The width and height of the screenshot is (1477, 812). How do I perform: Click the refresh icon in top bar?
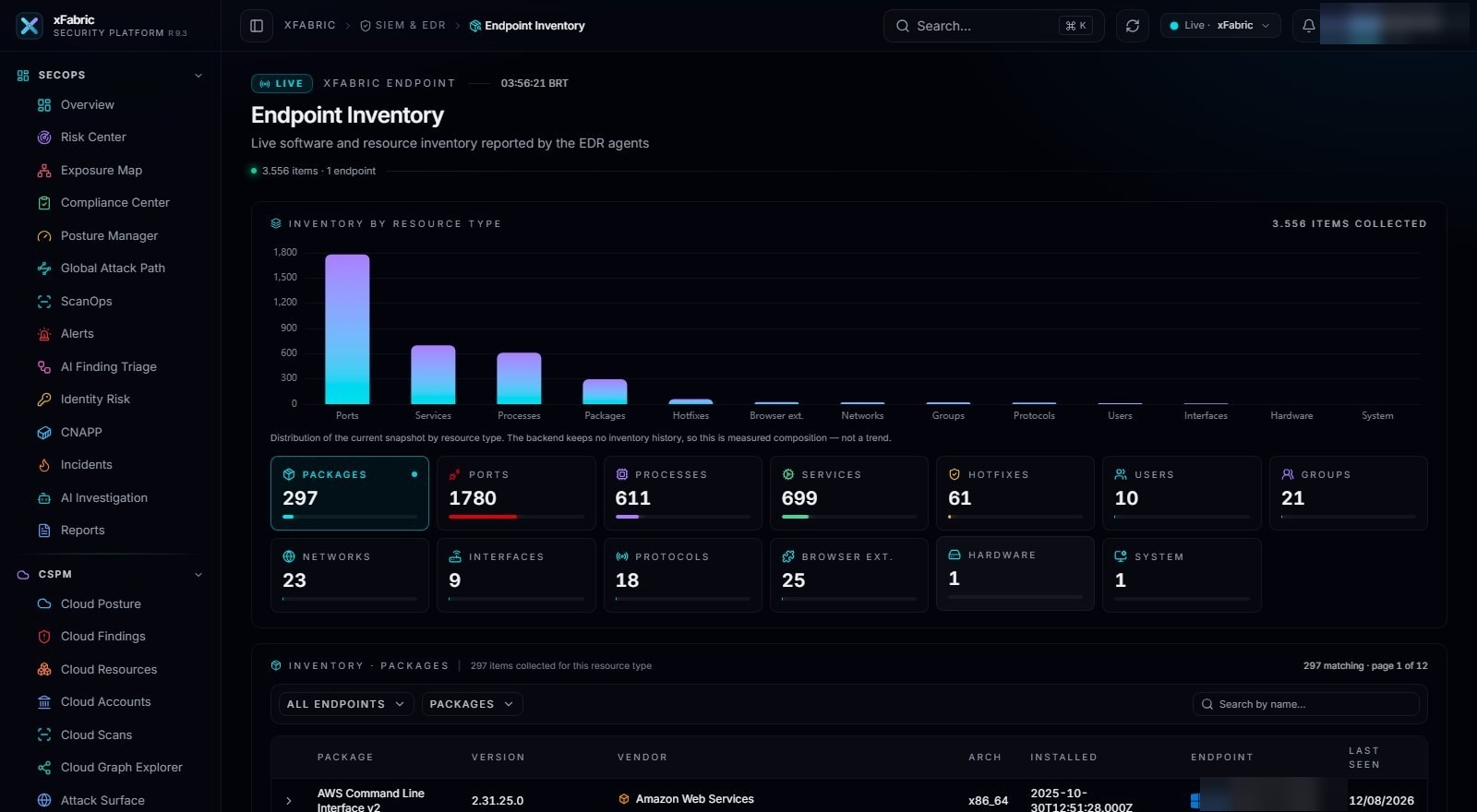(1133, 26)
